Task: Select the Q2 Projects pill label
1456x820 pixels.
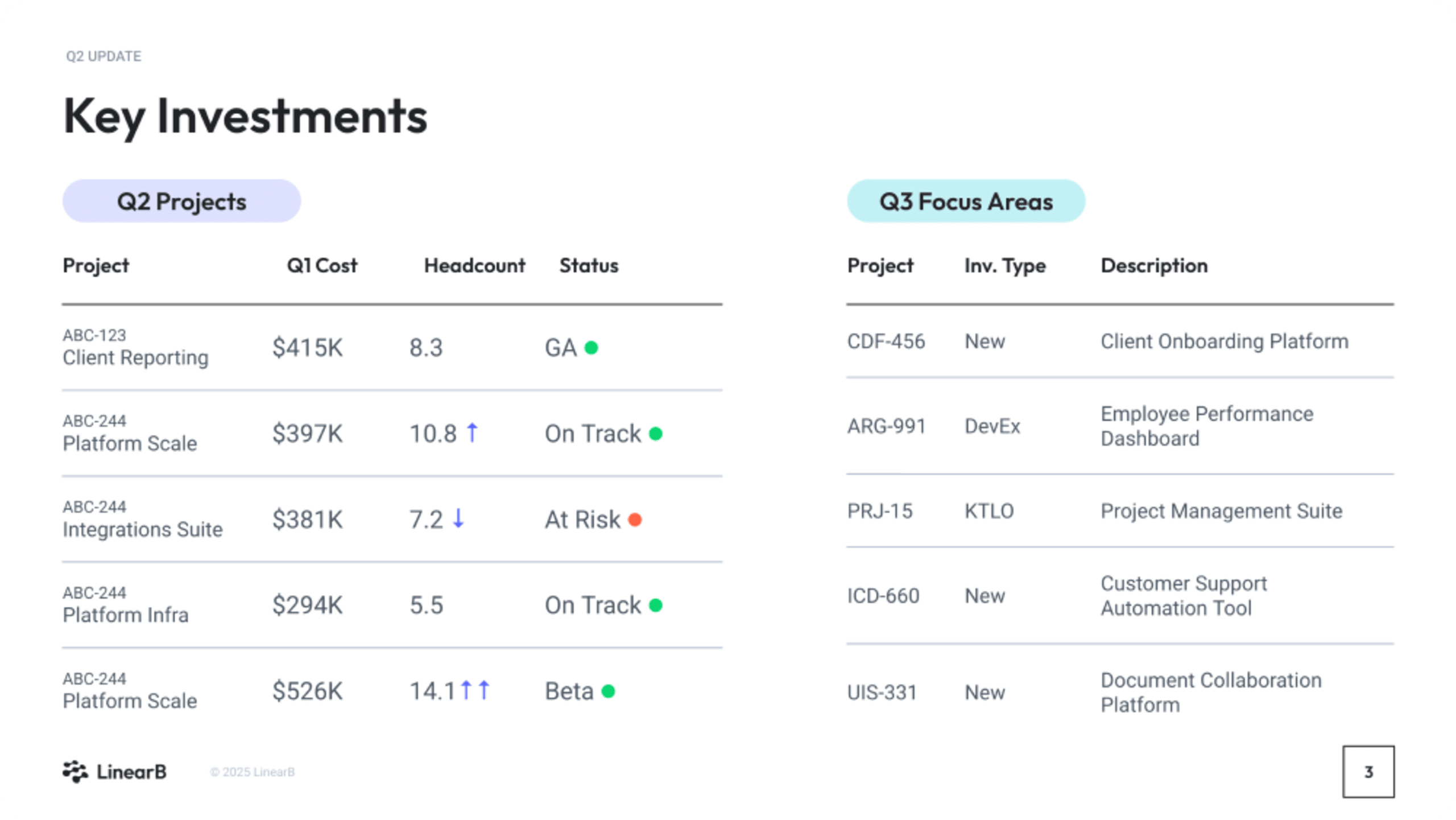Action: click(x=181, y=201)
